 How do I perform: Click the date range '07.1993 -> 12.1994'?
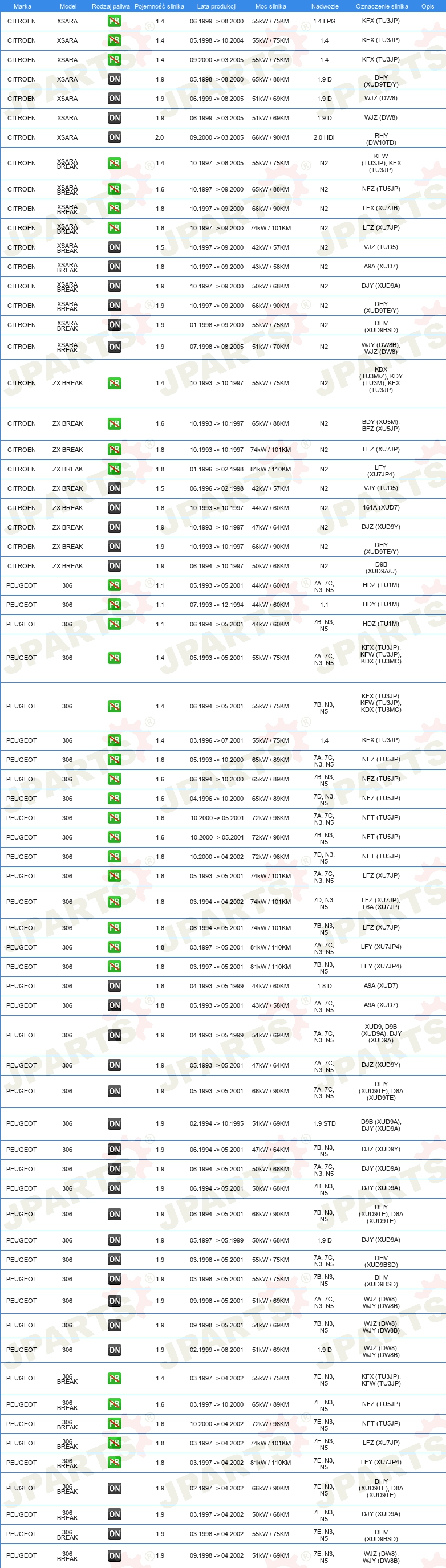pos(216,605)
